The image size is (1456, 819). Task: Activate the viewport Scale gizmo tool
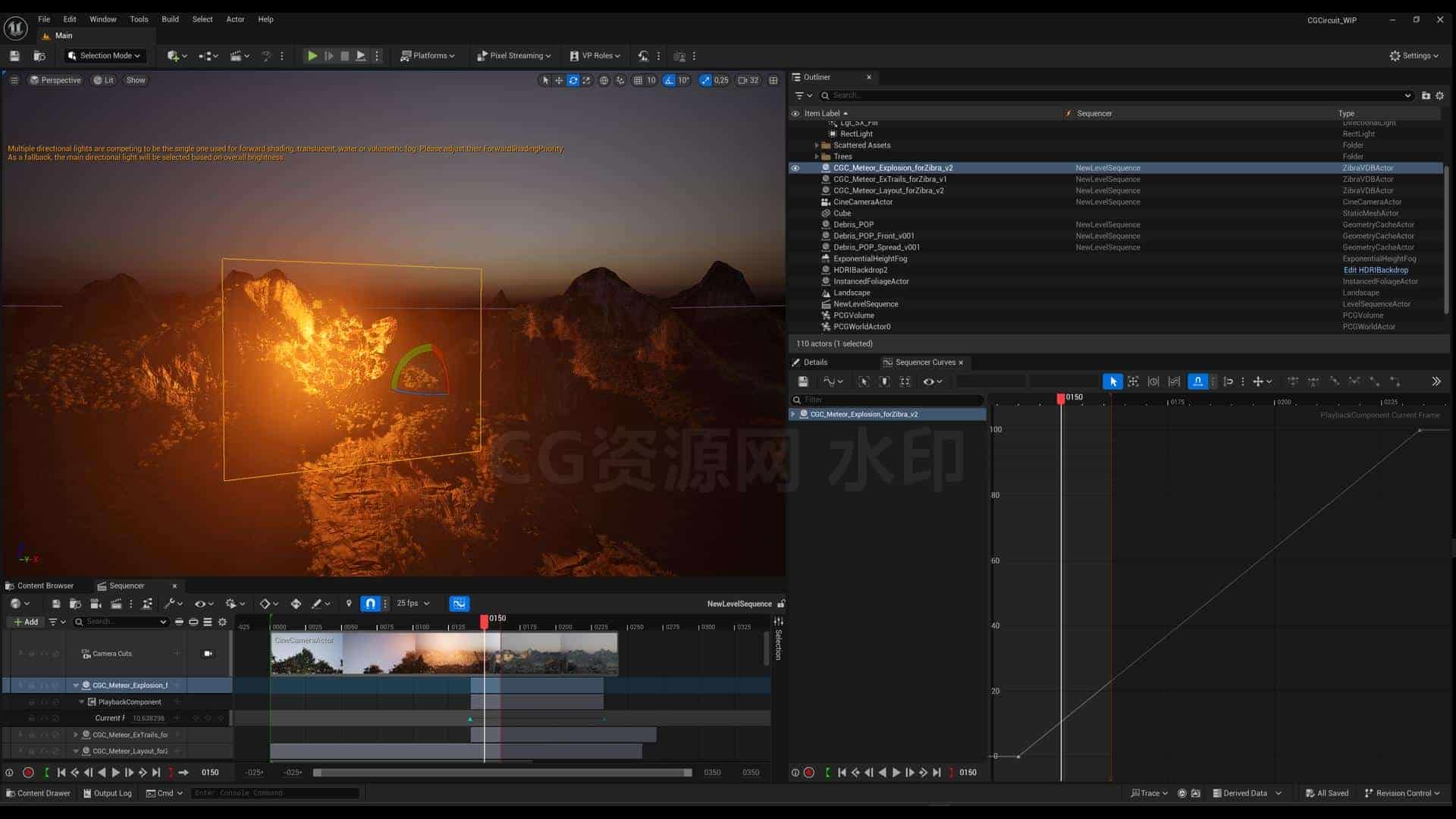pyautogui.click(x=587, y=80)
